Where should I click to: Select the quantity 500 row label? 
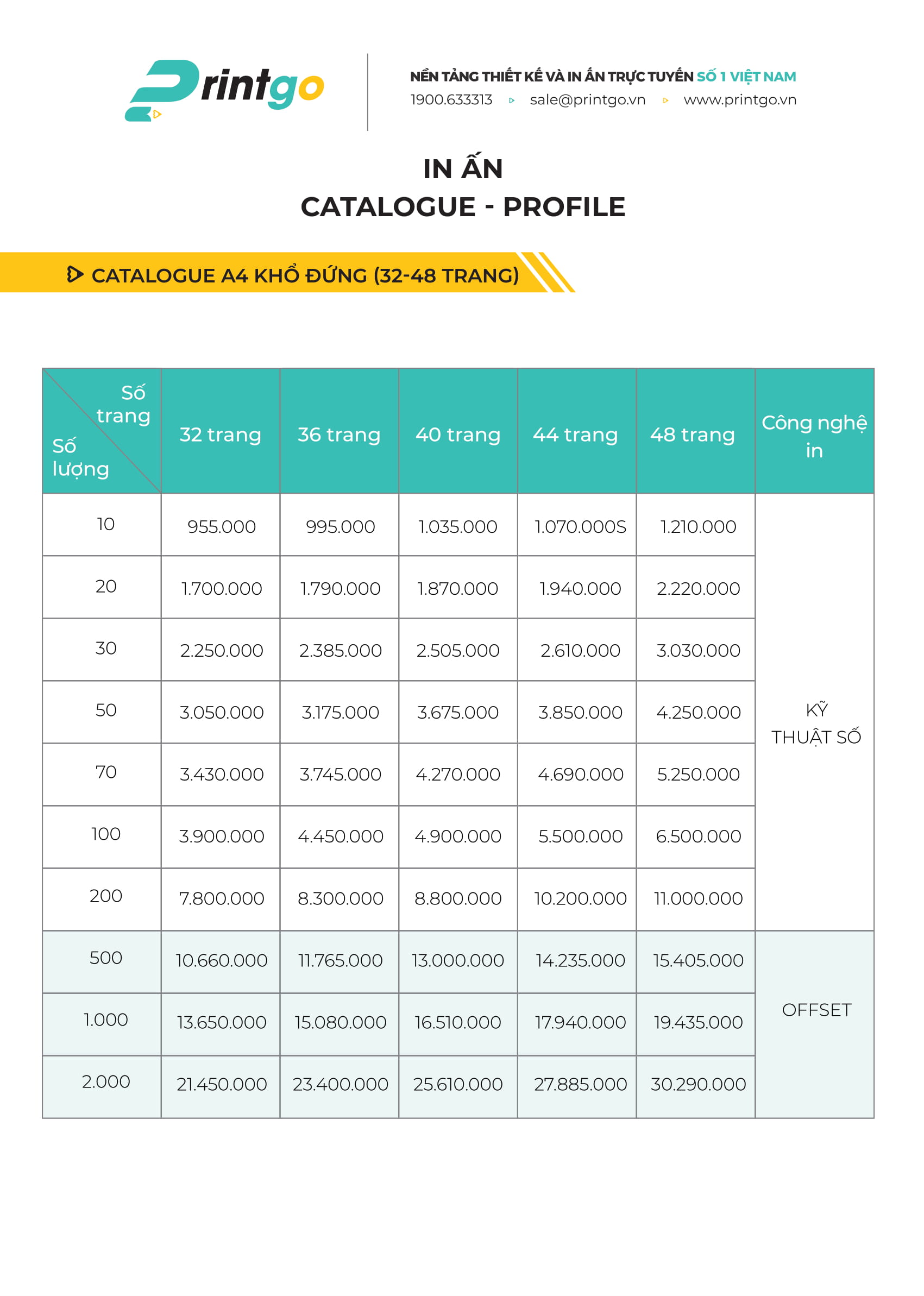point(106,958)
